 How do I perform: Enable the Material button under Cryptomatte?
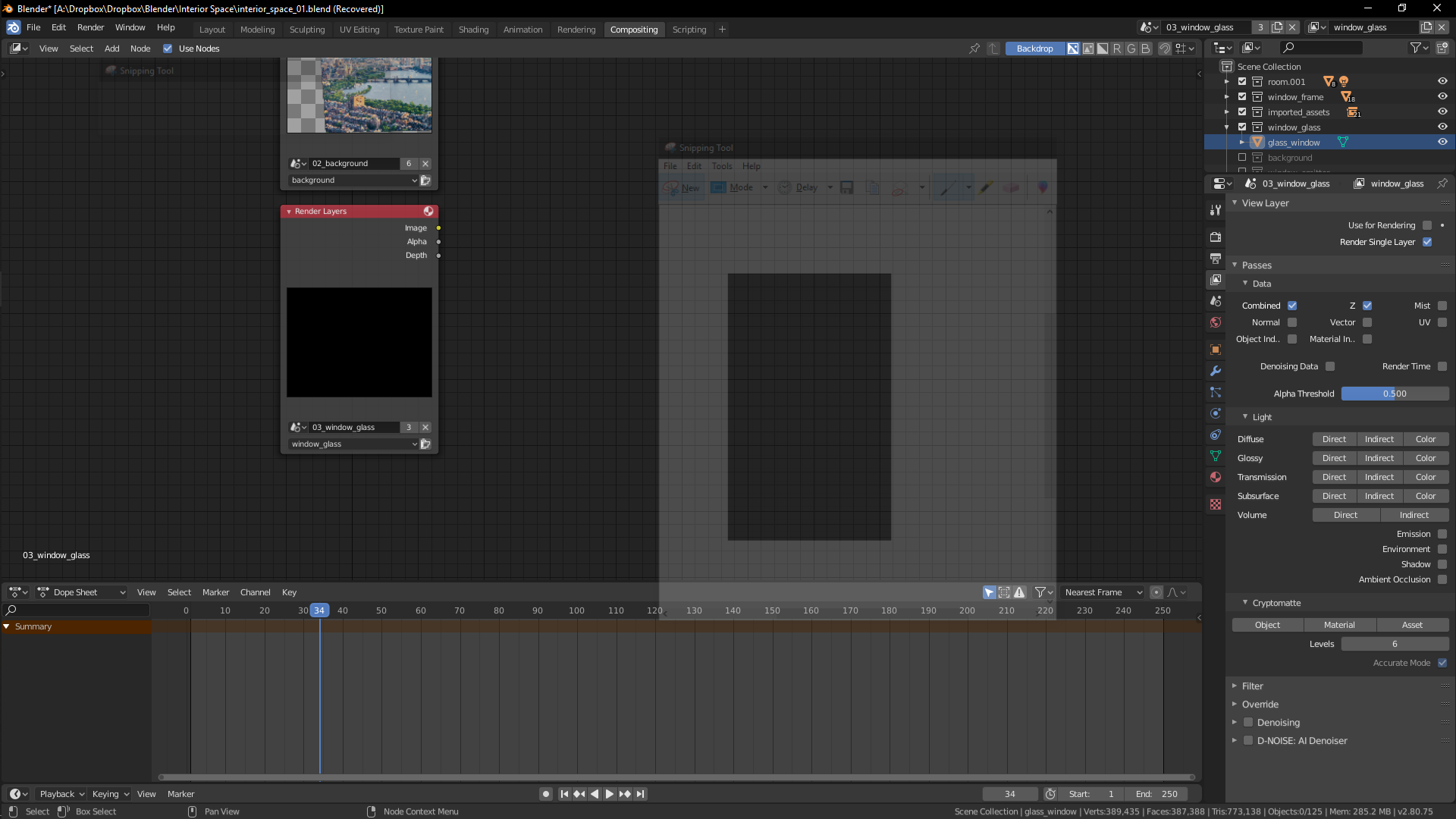1339,625
